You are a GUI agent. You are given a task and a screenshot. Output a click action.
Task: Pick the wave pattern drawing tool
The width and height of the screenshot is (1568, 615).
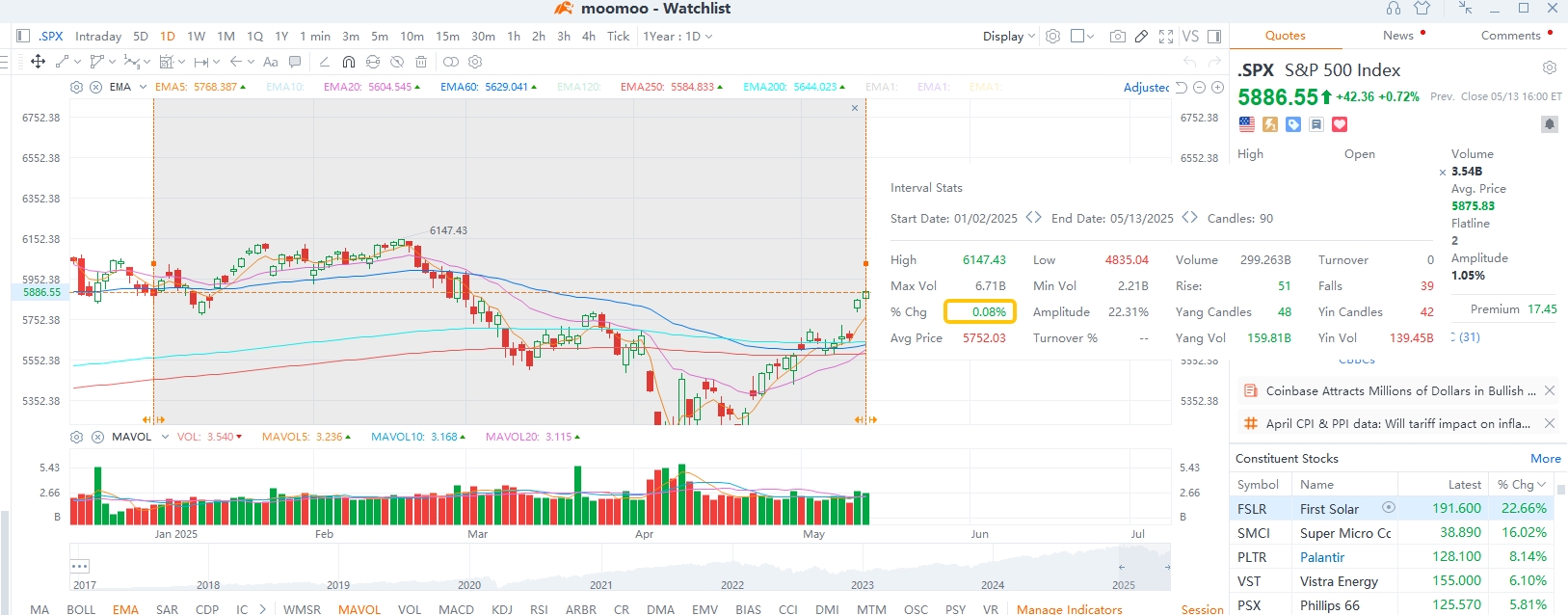[x=132, y=62]
